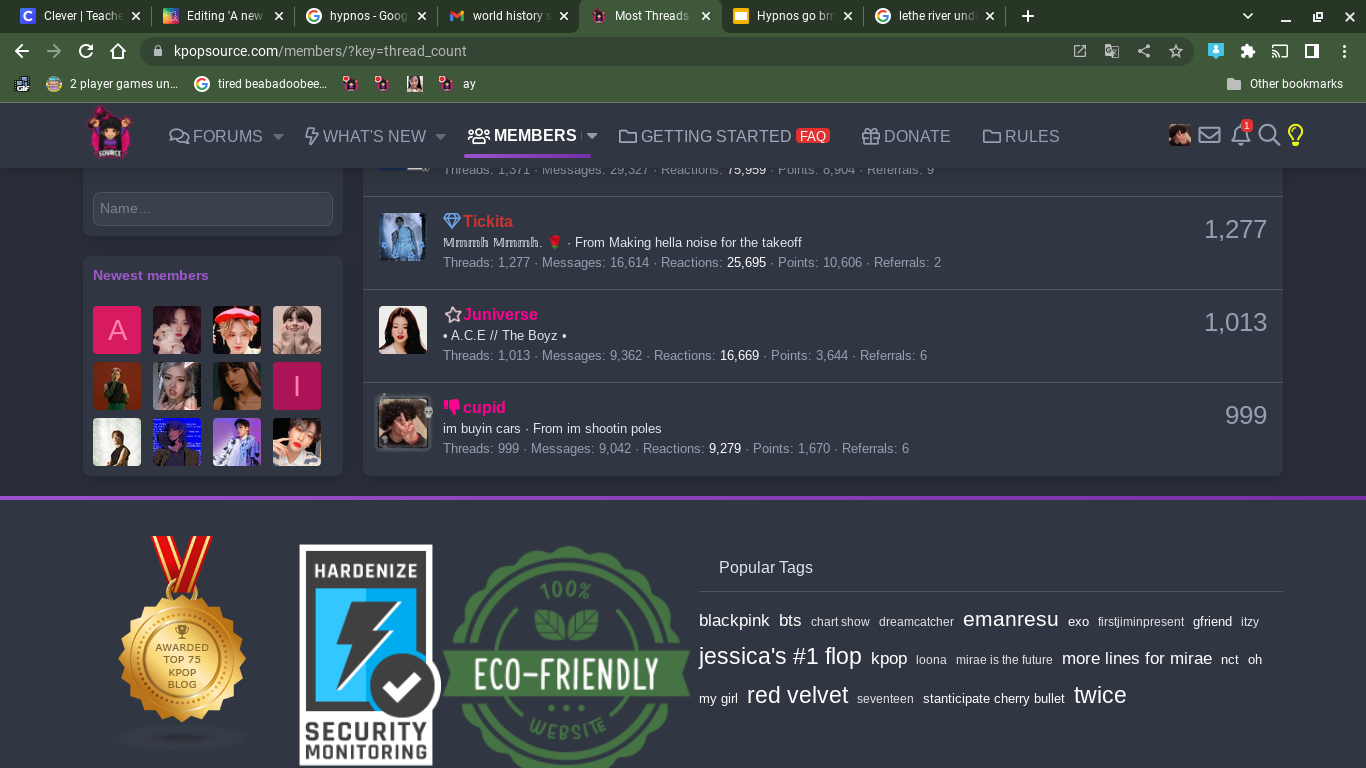Open the Donate menu item
This screenshot has height=768, width=1366.
[x=906, y=136]
